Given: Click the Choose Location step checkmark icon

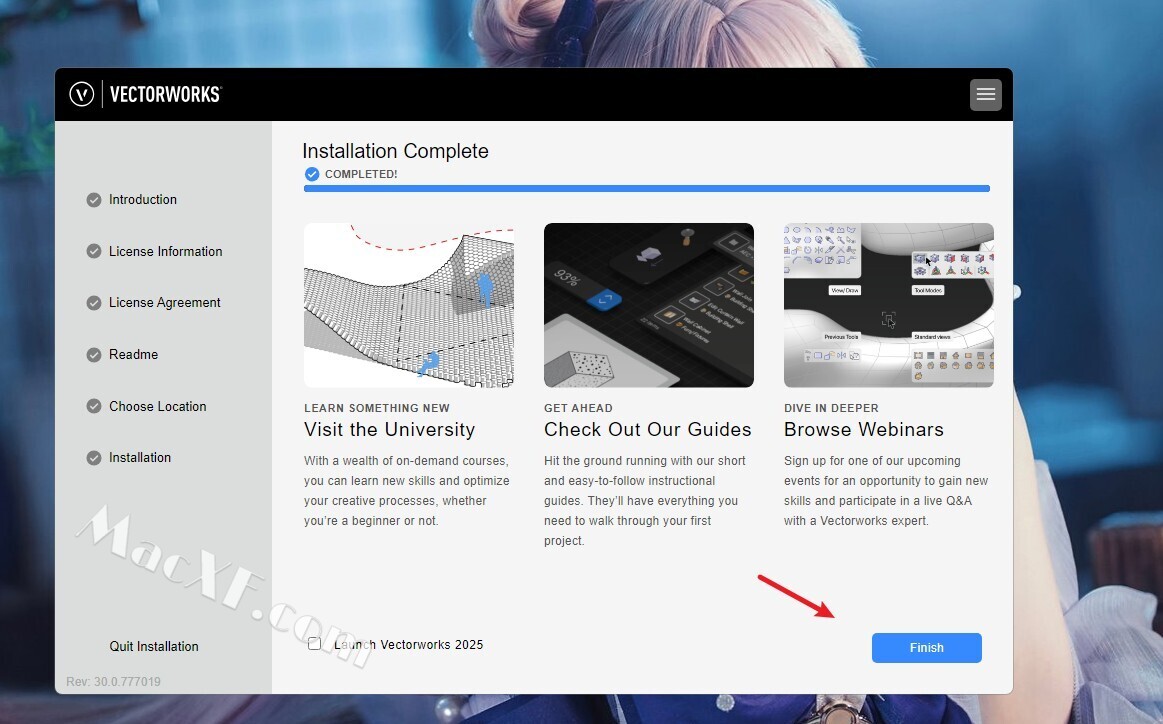Looking at the screenshot, I should pos(93,407).
